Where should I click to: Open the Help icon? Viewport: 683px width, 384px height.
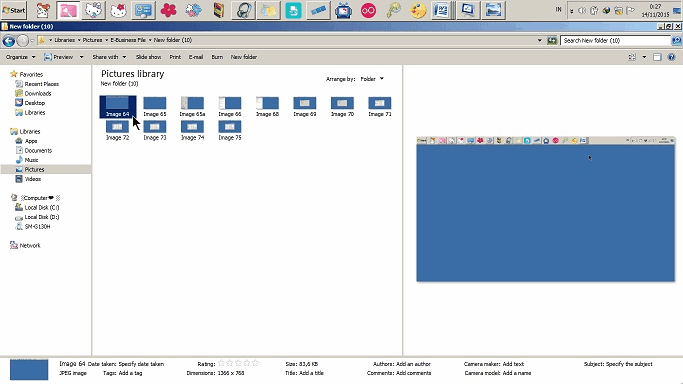(671, 57)
